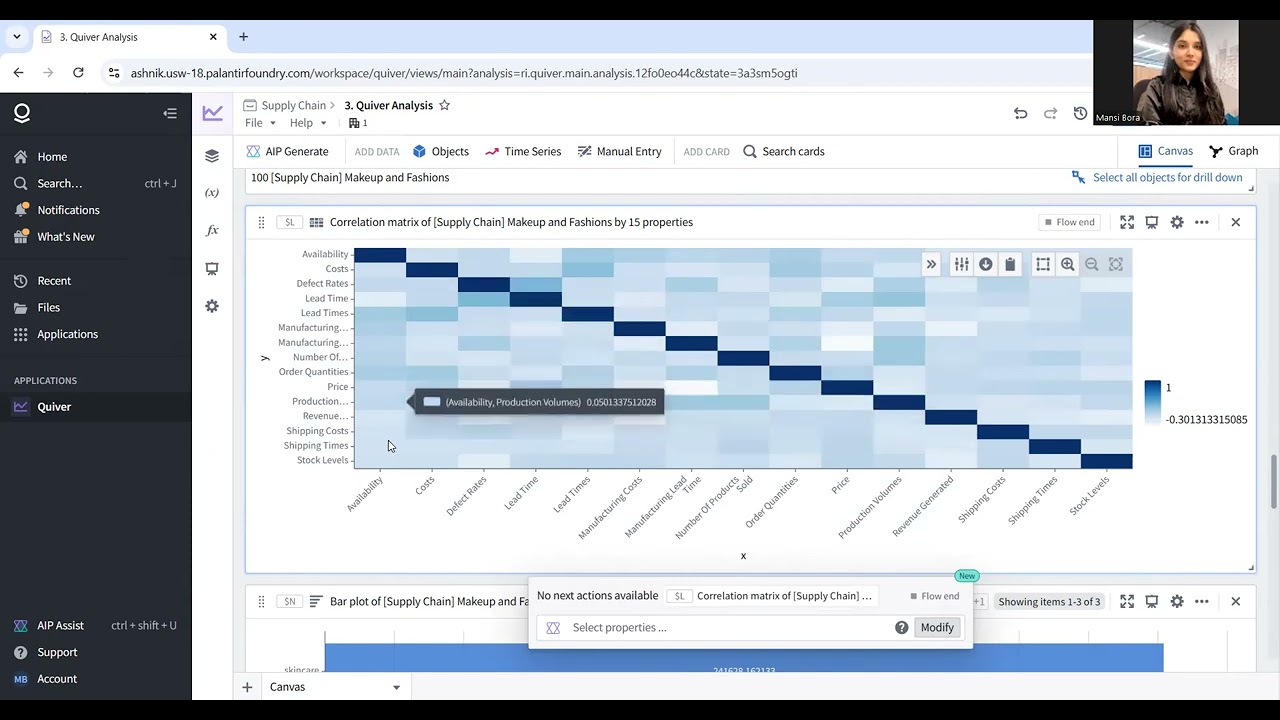Activate the box select tool on chart
This screenshot has width=1280, height=720.
click(x=1043, y=264)
